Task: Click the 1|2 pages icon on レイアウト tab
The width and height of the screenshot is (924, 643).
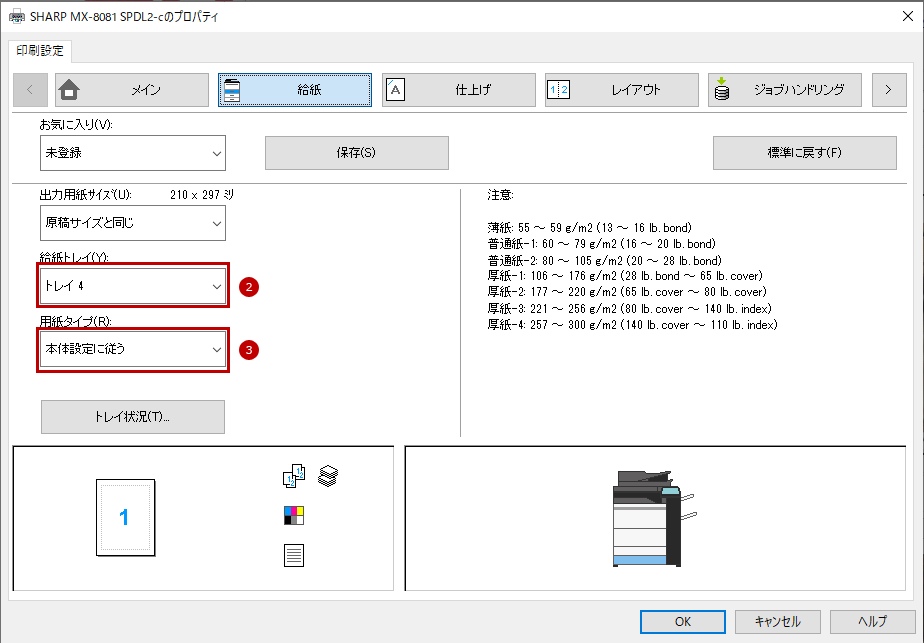Action: (559, 90)
